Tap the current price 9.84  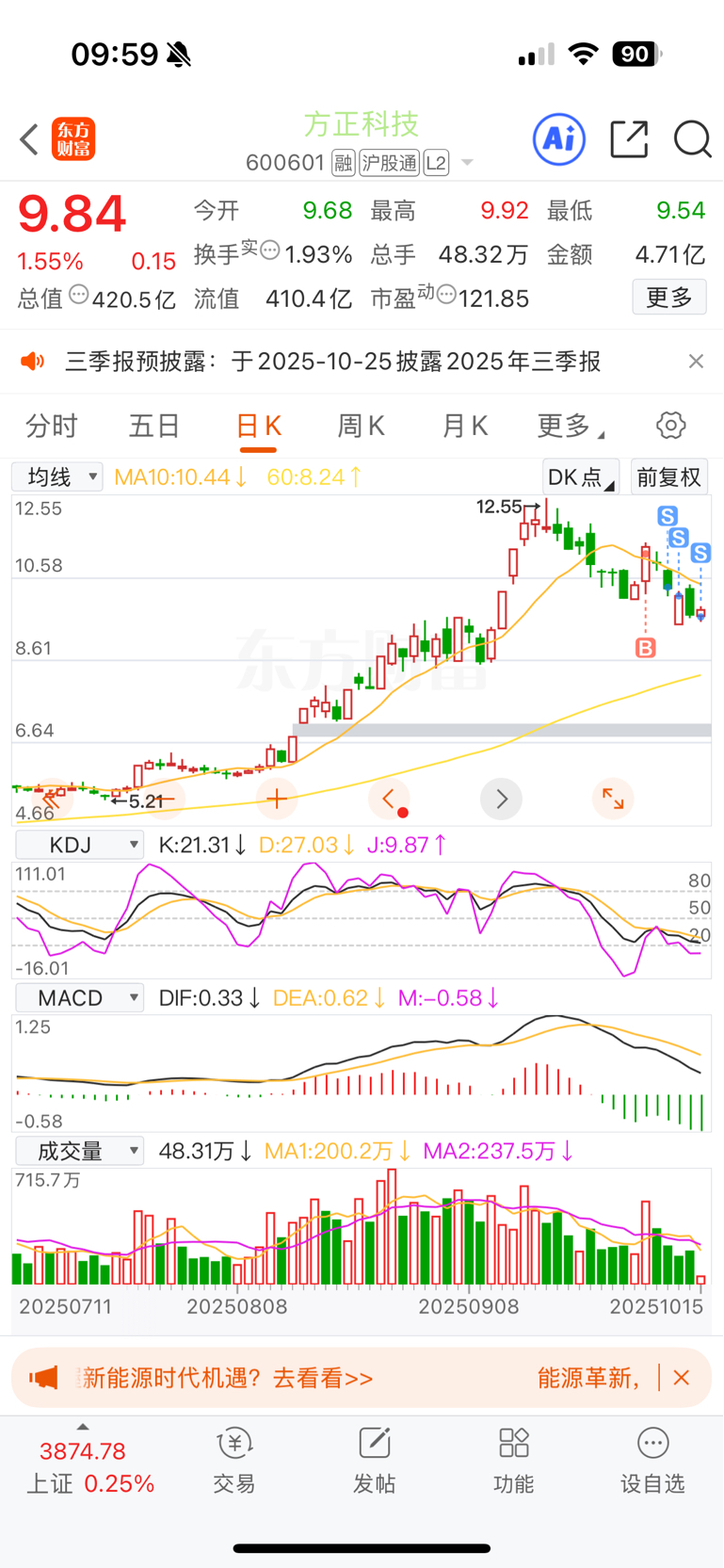pos(72,214)
